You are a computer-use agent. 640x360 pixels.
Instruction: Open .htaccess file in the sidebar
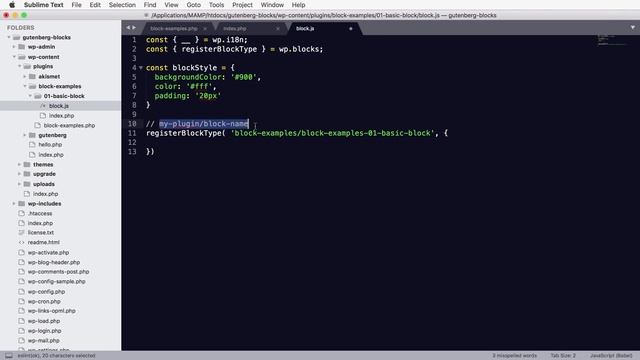pyautogui.click(x=40, y=213)
